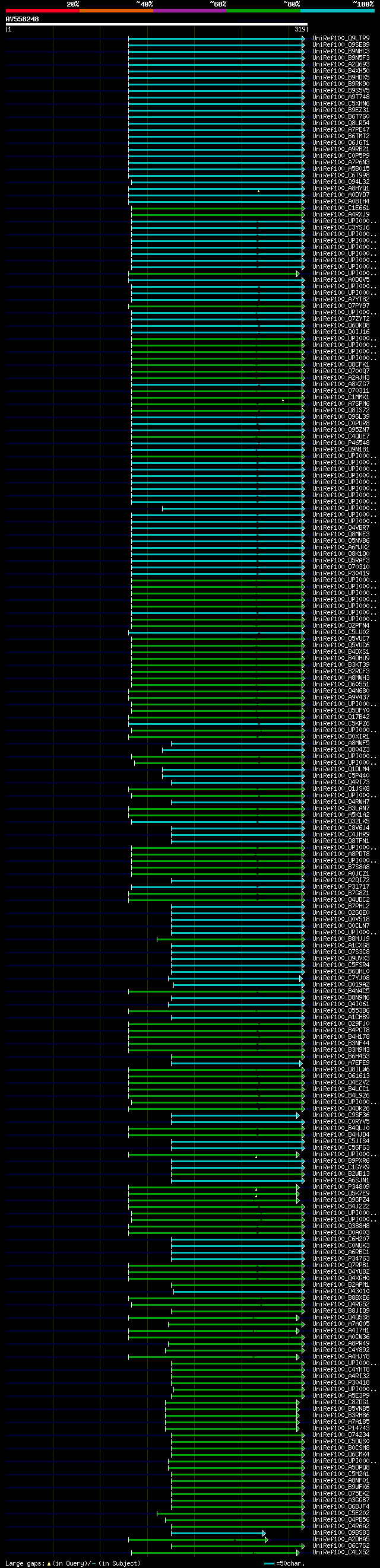Select label UniRef100_Q94L32
This screenshot has height=1568, width=380.
click(x=340, y=182)
